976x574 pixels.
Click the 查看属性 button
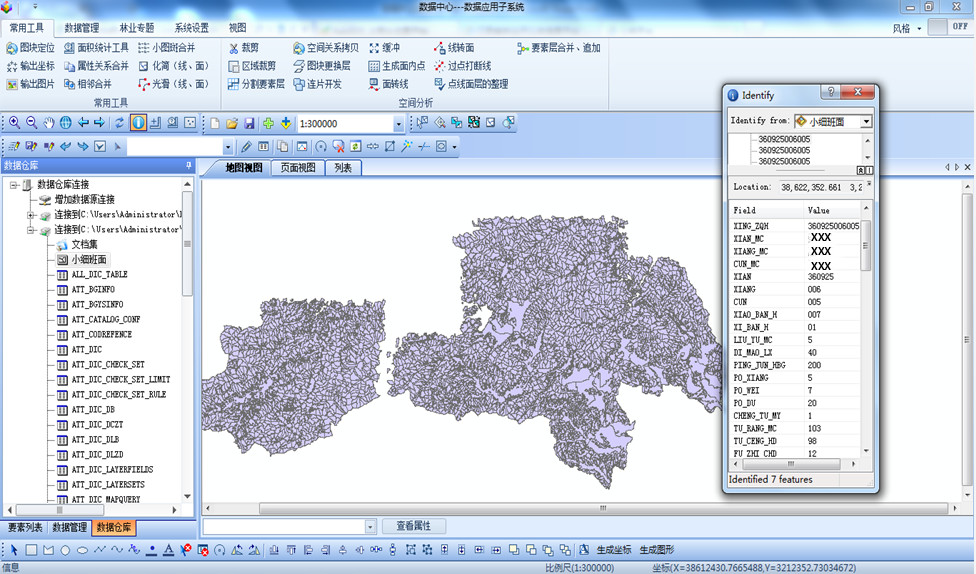click(x=413, y=526)
